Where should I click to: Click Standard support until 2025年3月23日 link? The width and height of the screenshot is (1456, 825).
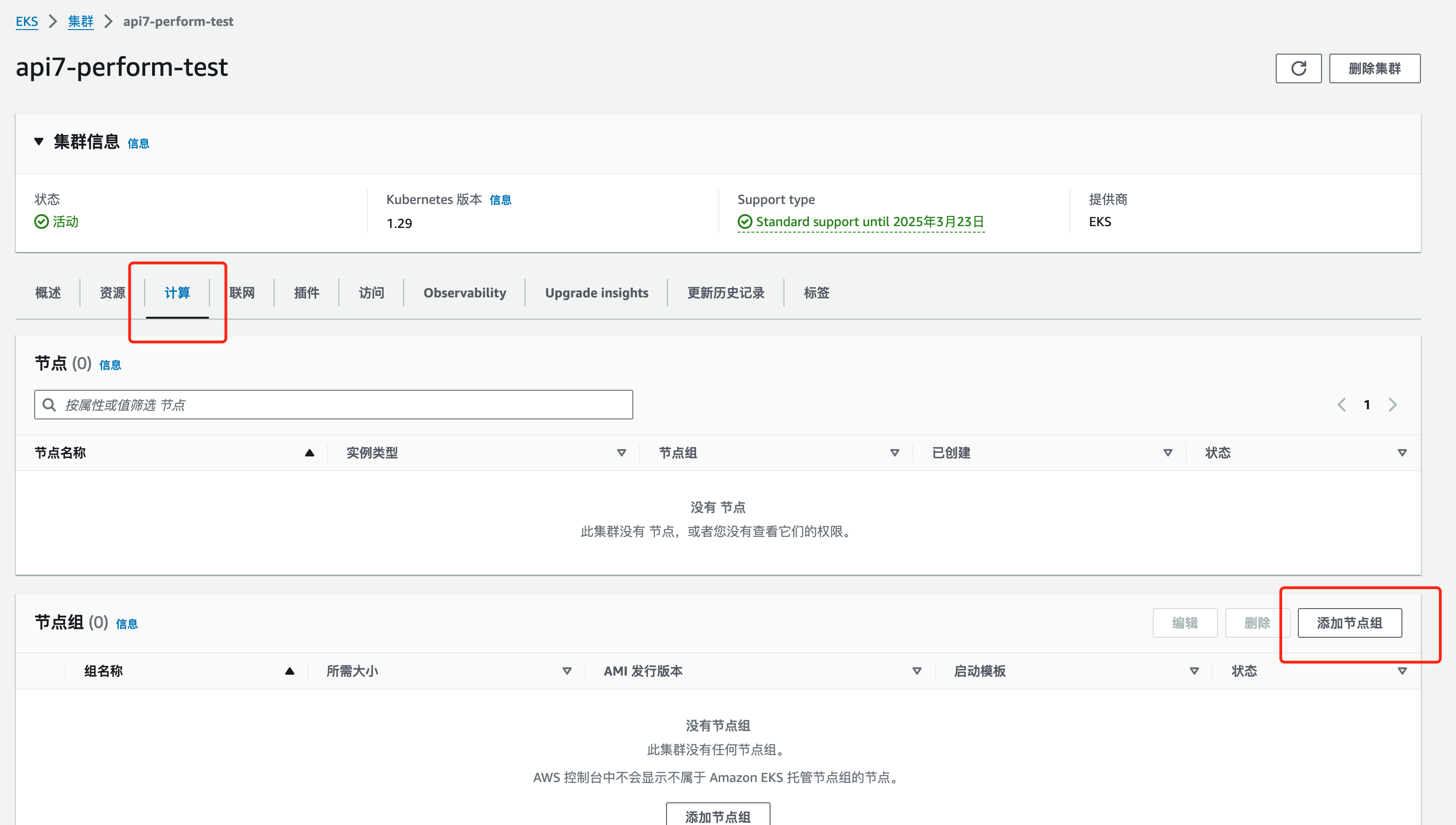pos(870,222)
